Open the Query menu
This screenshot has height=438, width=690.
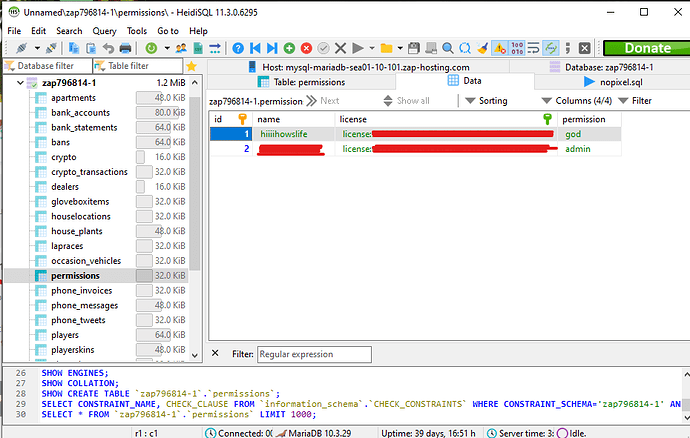point(104,31)
